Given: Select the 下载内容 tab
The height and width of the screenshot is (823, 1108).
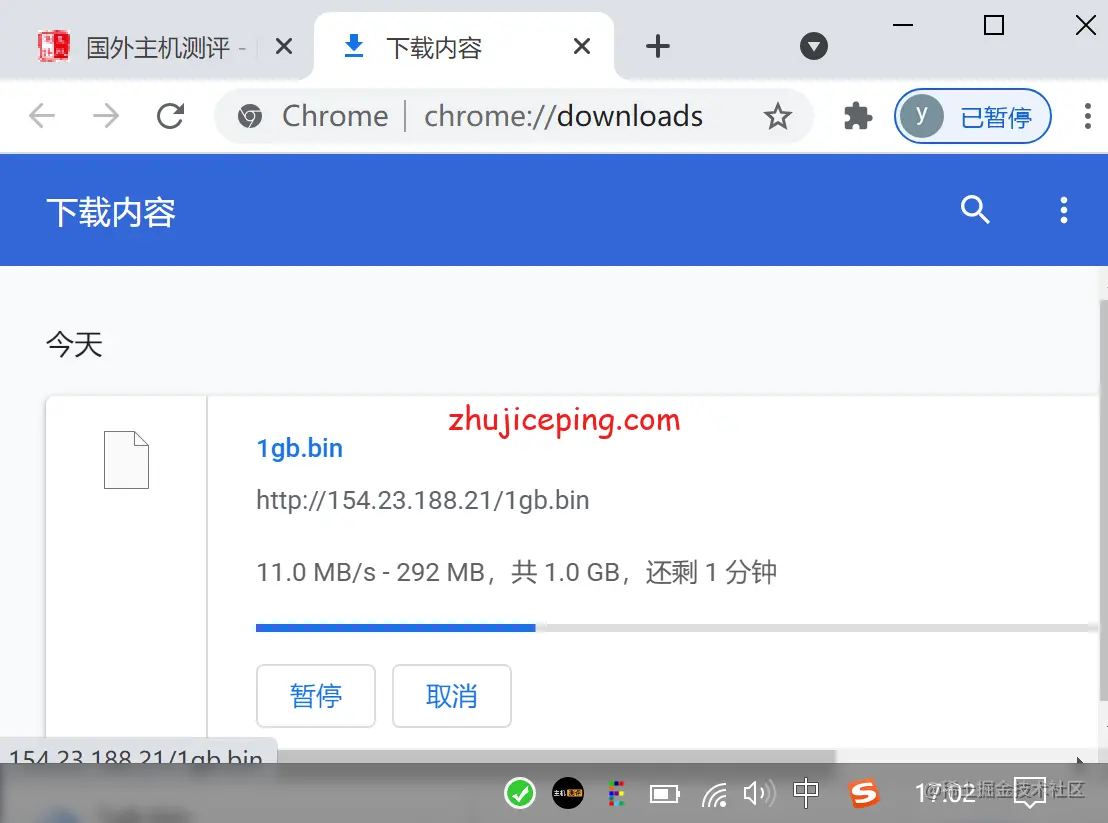Looking at the screenshot, I should coord(434,46).
